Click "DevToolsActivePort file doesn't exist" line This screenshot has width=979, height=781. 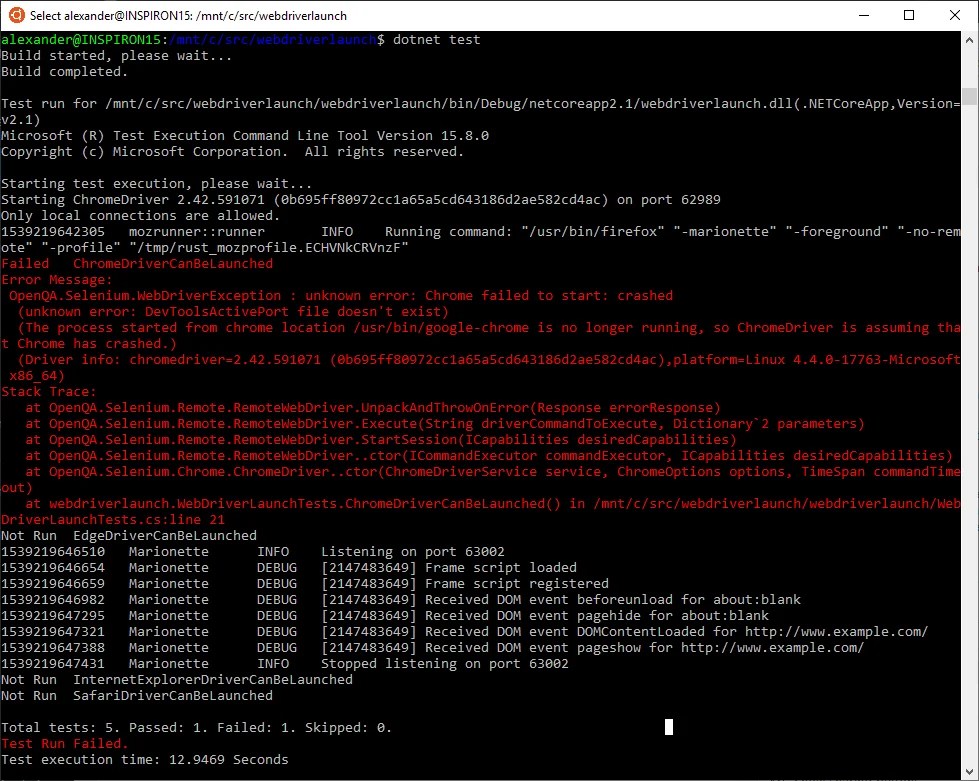[233, 312]
